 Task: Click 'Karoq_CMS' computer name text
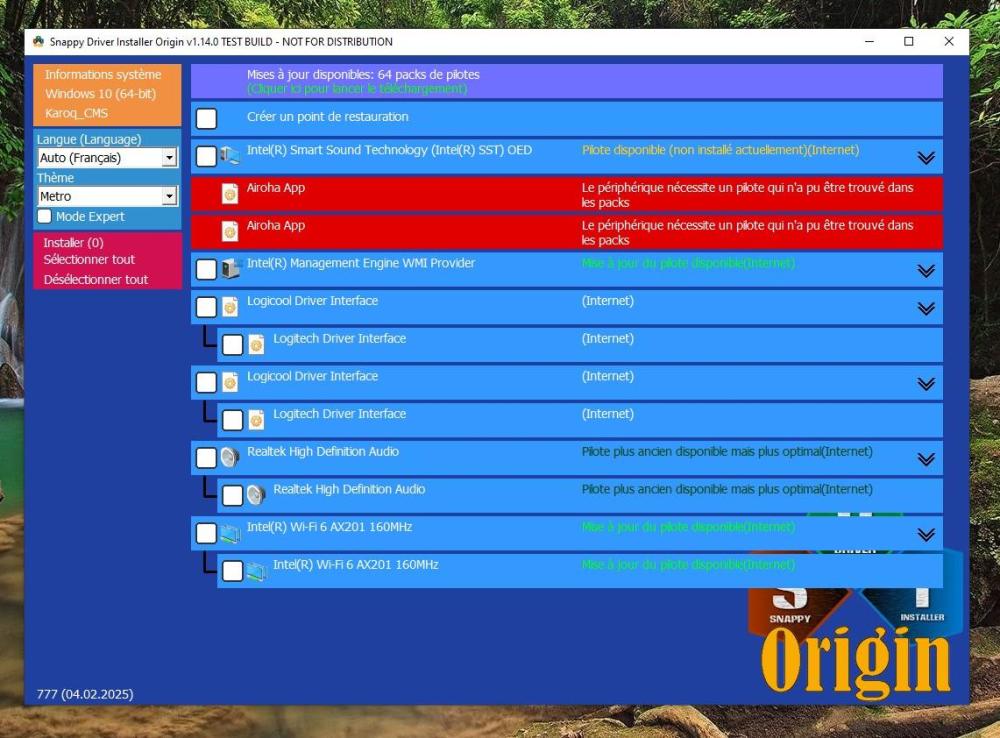coord(76,113)
